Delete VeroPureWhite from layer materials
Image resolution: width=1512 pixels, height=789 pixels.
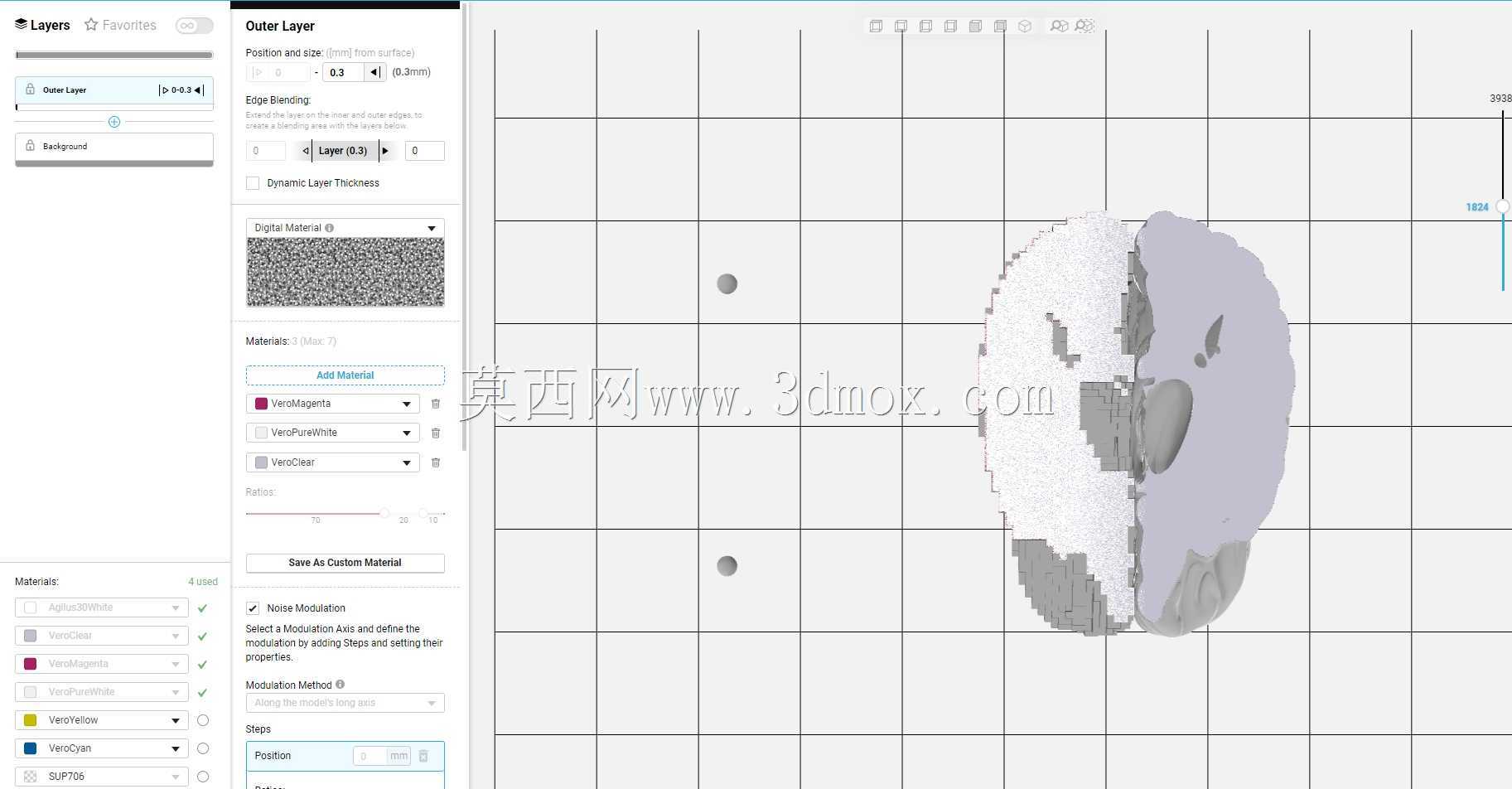(x=436, y=433)
